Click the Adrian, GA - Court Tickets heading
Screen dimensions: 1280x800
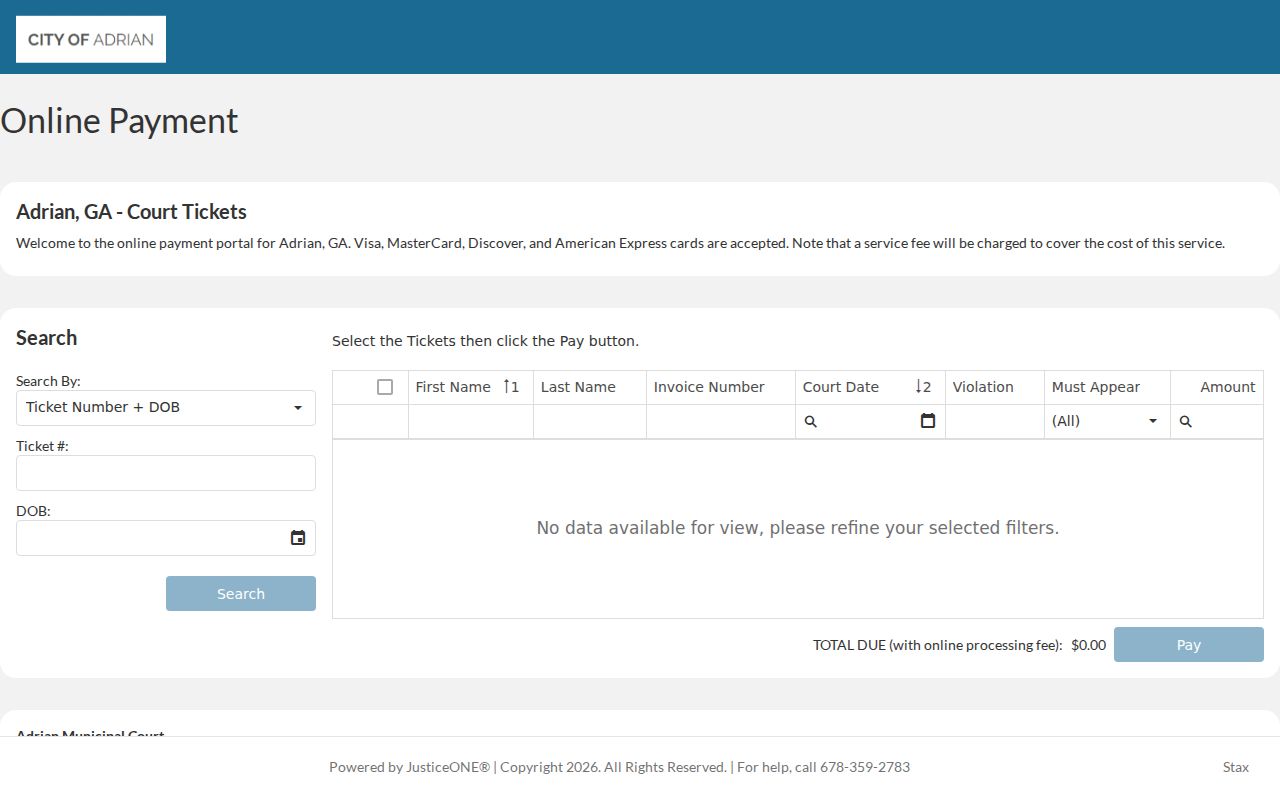click(131, 212)
